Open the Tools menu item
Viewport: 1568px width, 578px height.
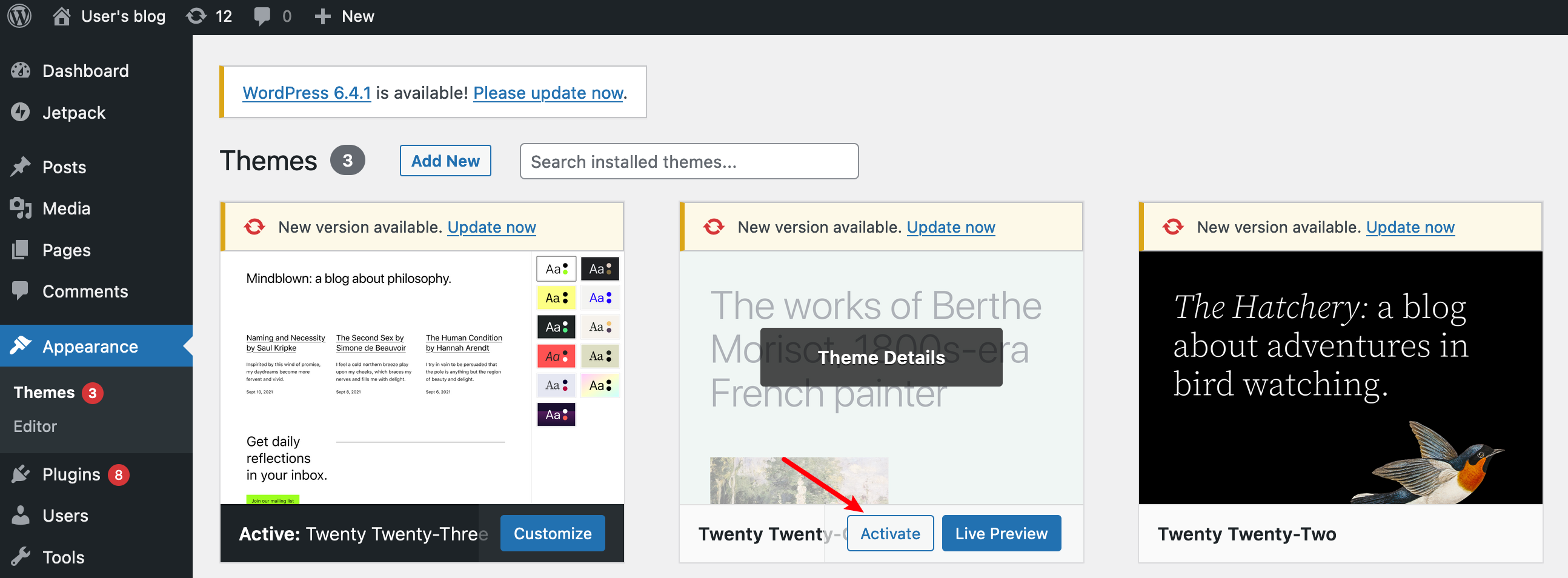click(96, 557)
